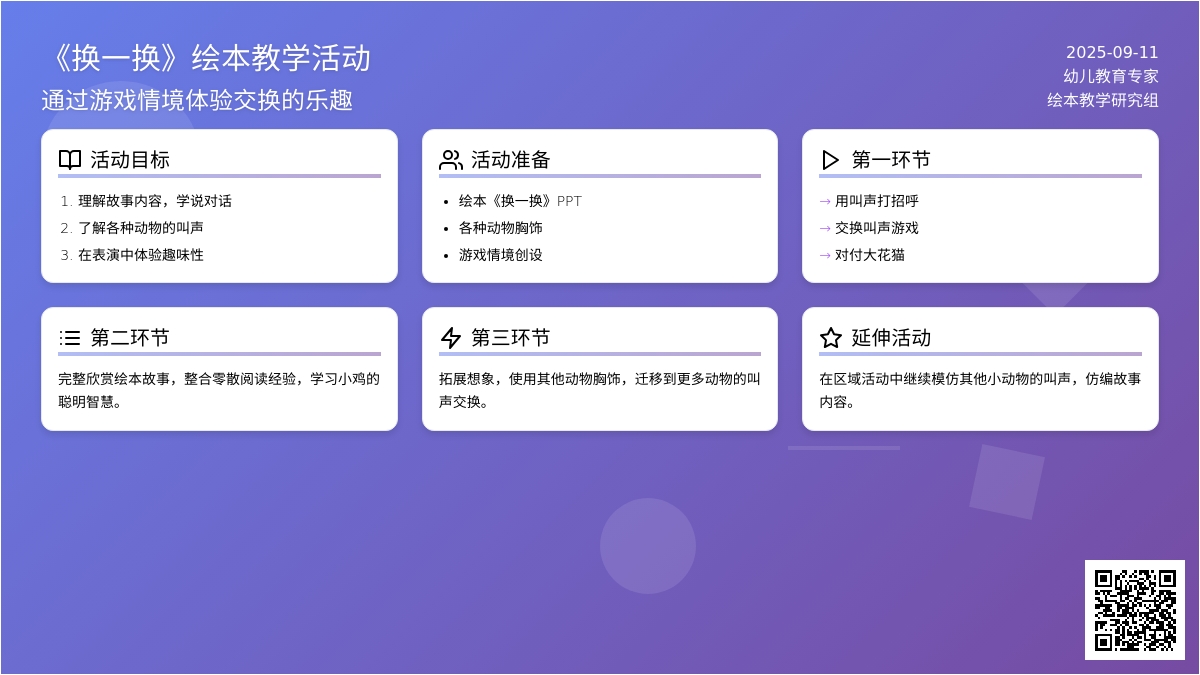Viewport: 1200px width, 675px height.
Task: Click list item 了解各种动物的叫声
Action: coord(141,228)
